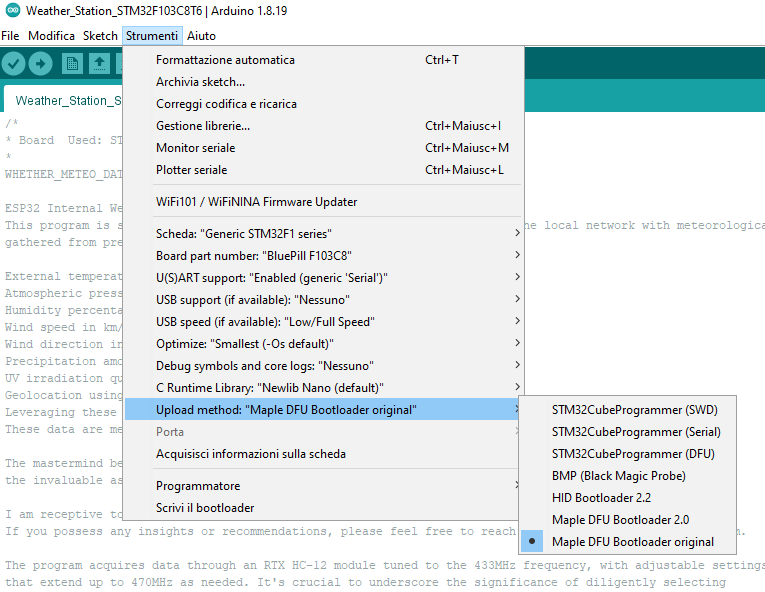Image resolution: width=765 pixels, height=592 pixels.
Task: Select STM32CubeProgrammer (SWD) upload method
Action: pos(627,410)
